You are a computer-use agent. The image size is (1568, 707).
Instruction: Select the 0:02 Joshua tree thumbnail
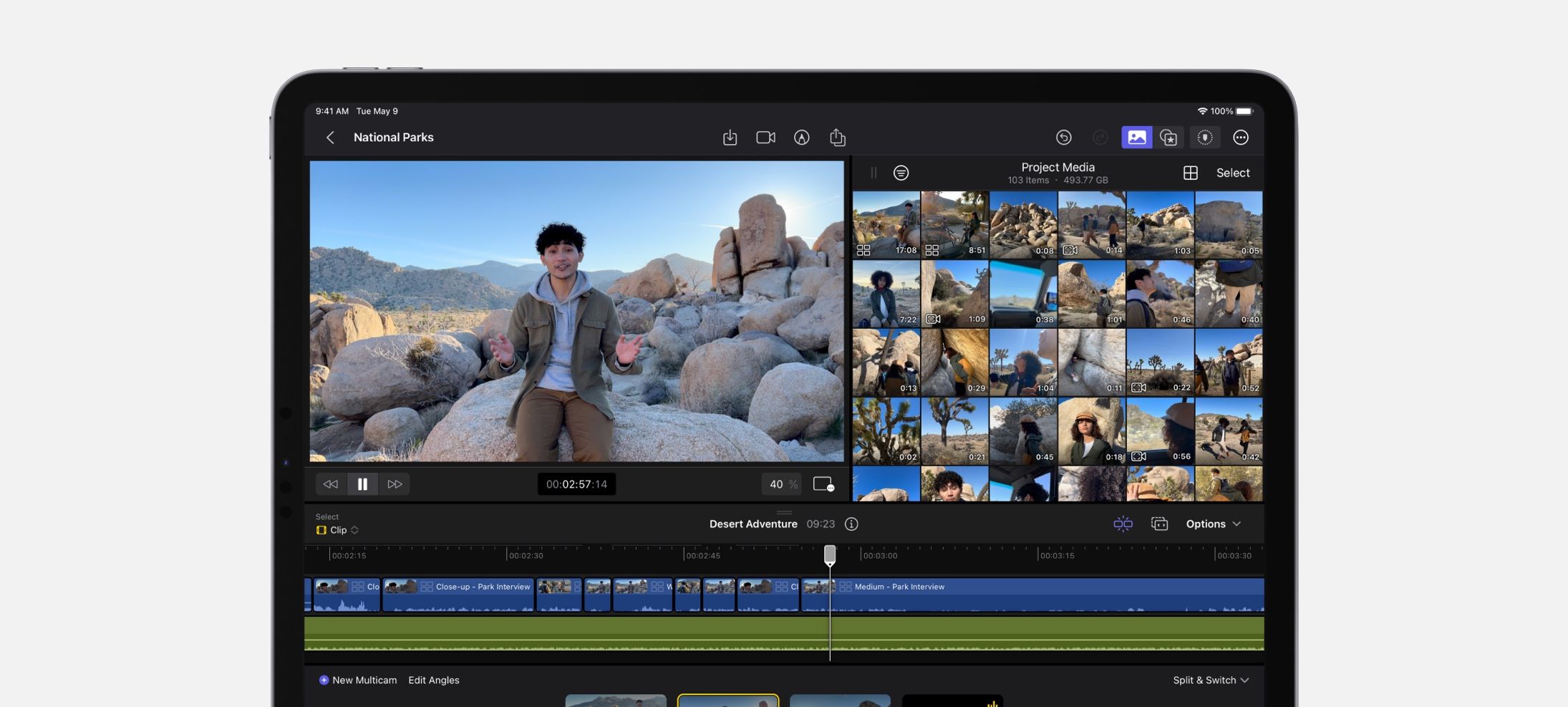886,431
